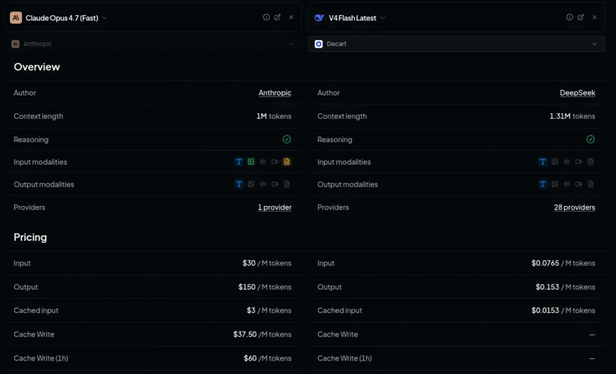The image size is (616, 374).
Task: Click V4 Flash input modalities image icon
Action: [x=555, y=162]
